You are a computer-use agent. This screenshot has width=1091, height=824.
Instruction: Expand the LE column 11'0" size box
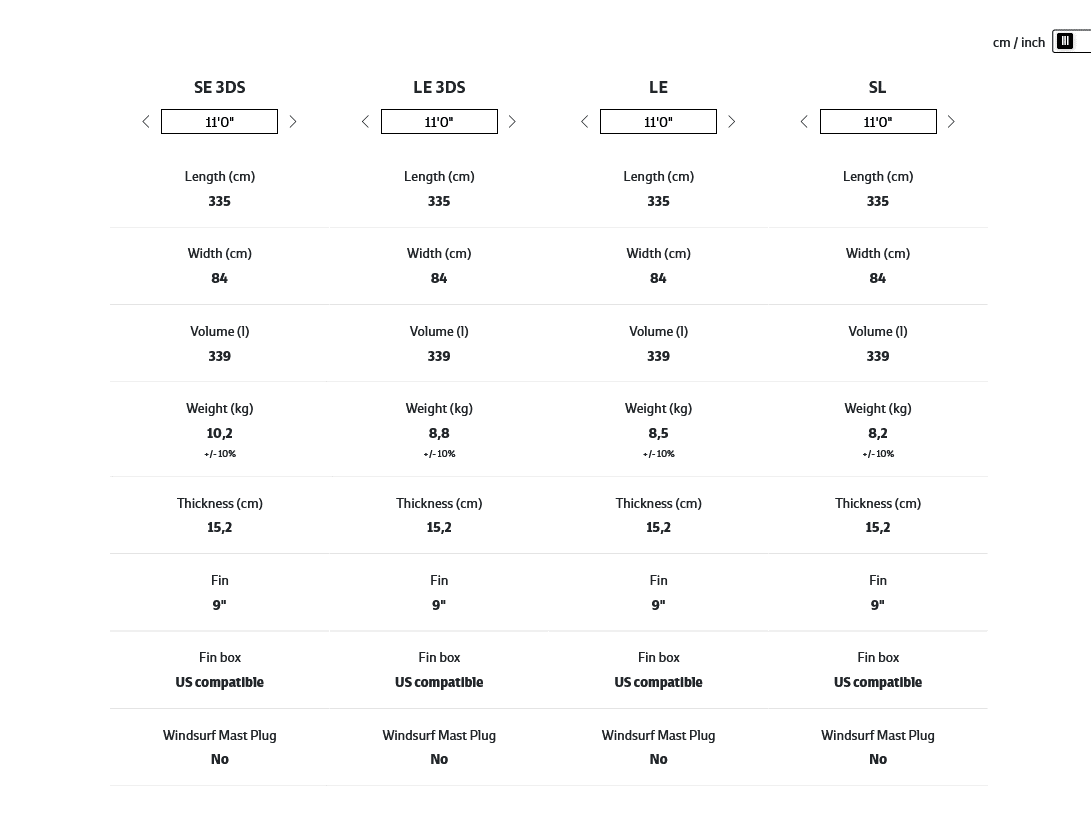point(658,122)
